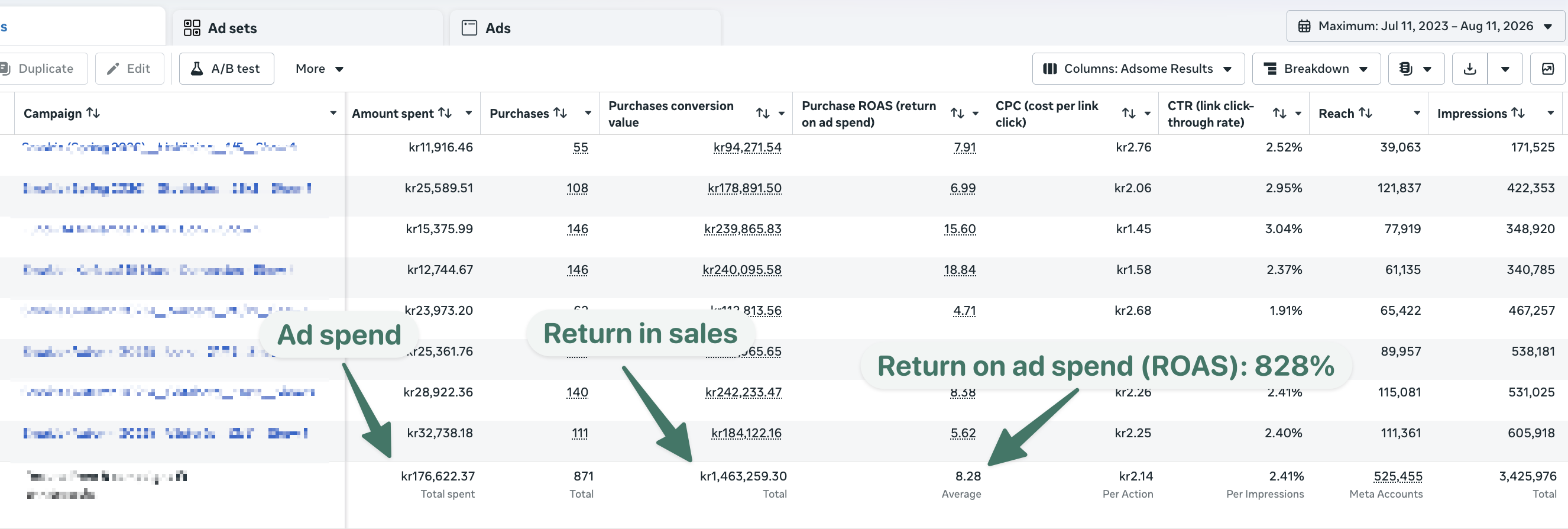The height and width of the screenshot is (529, 1568).
Task: Sort by Campaign column arrows
Action: pos(93,113)
